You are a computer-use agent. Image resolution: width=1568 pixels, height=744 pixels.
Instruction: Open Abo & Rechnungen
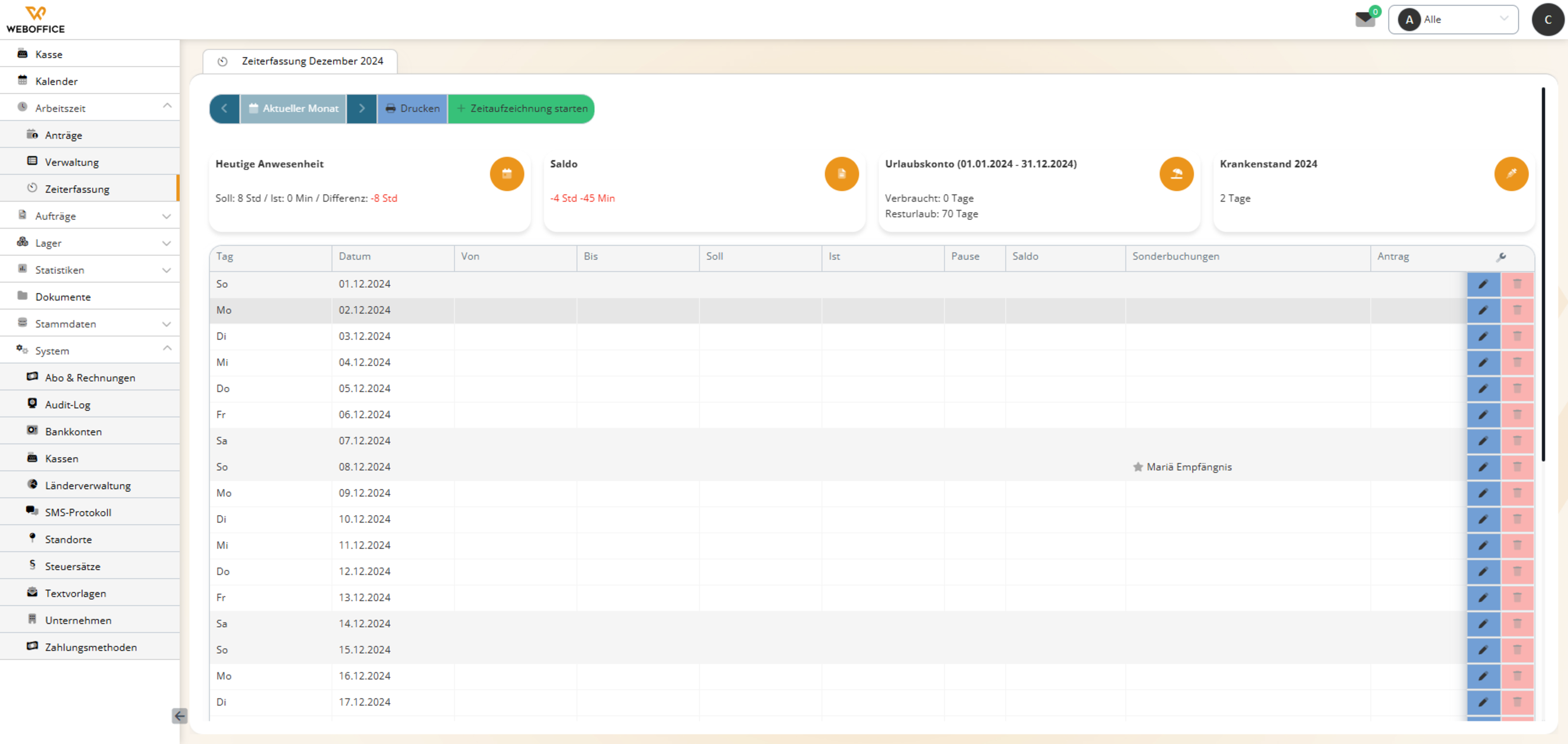click(x=90, y=377)
